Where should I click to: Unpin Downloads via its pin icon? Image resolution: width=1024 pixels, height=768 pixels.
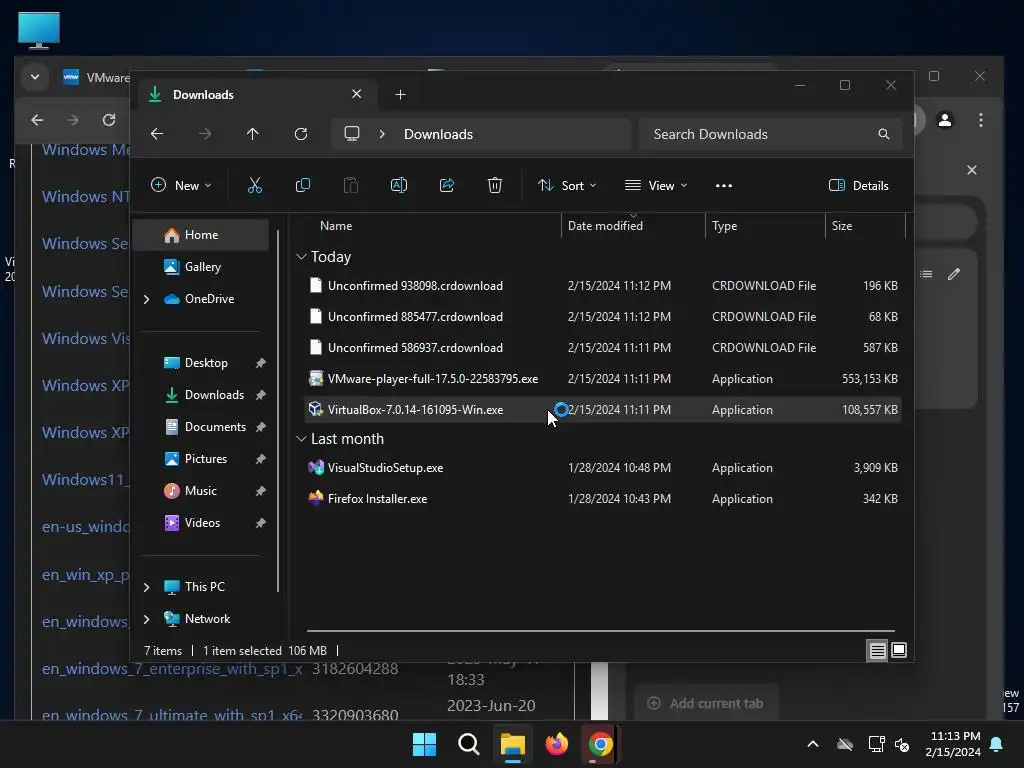click(x=261, y=395)
